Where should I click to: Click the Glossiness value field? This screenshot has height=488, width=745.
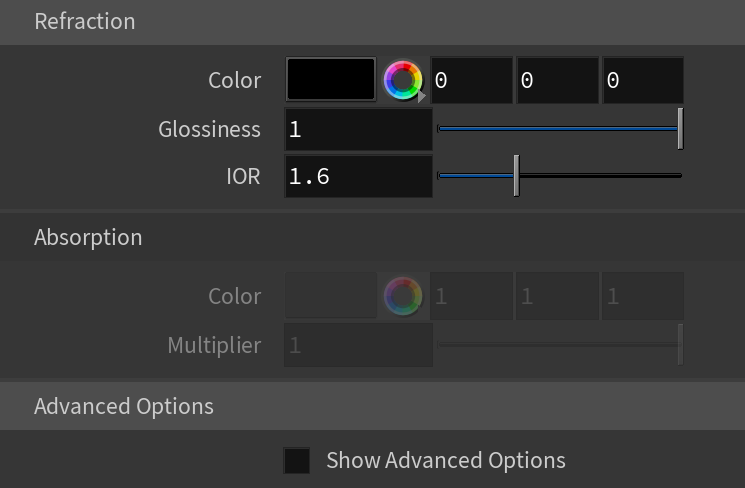coord(358,129)
